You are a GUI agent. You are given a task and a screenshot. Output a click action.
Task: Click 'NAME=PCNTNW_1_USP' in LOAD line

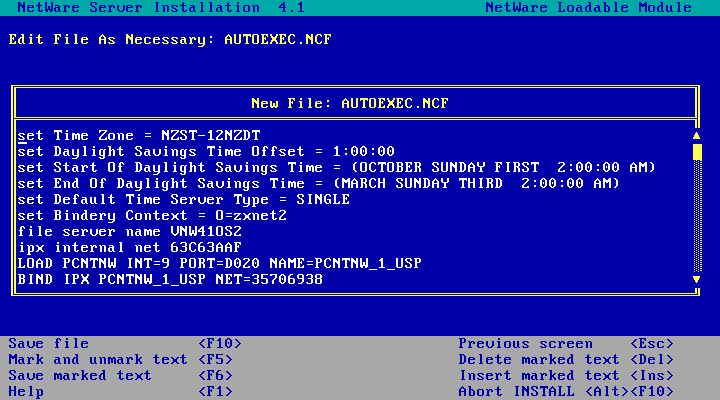(x=345, y=263)
